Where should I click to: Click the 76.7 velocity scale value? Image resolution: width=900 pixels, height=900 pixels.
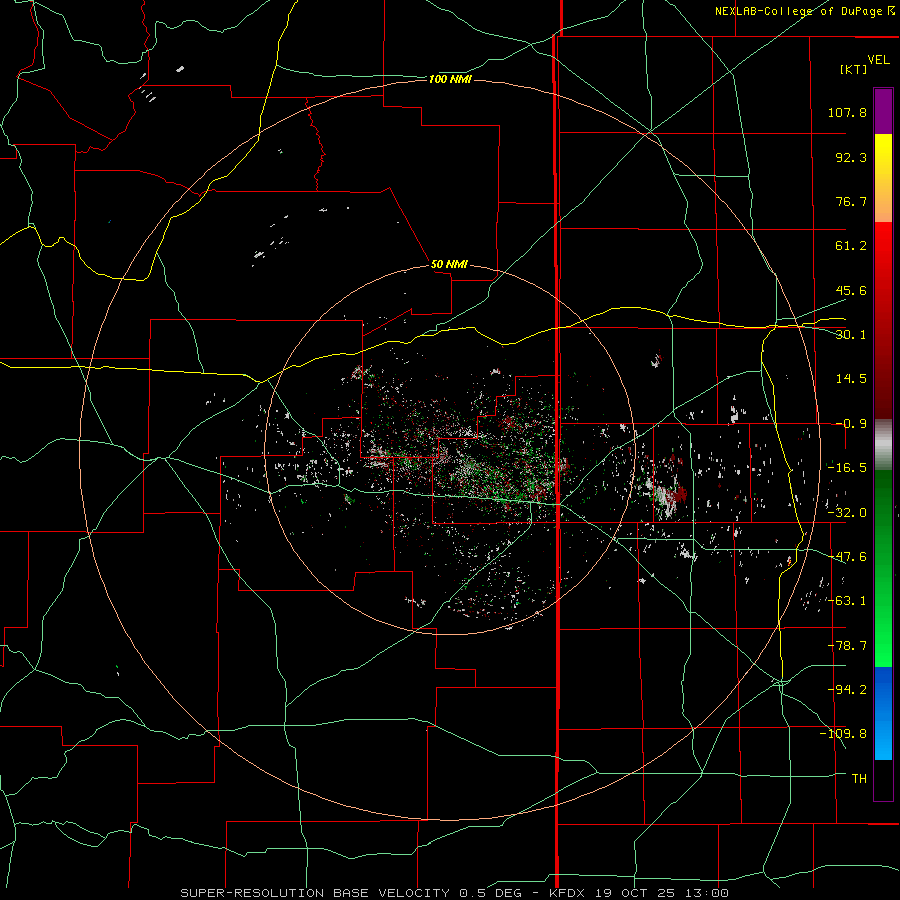click(851, 201)
